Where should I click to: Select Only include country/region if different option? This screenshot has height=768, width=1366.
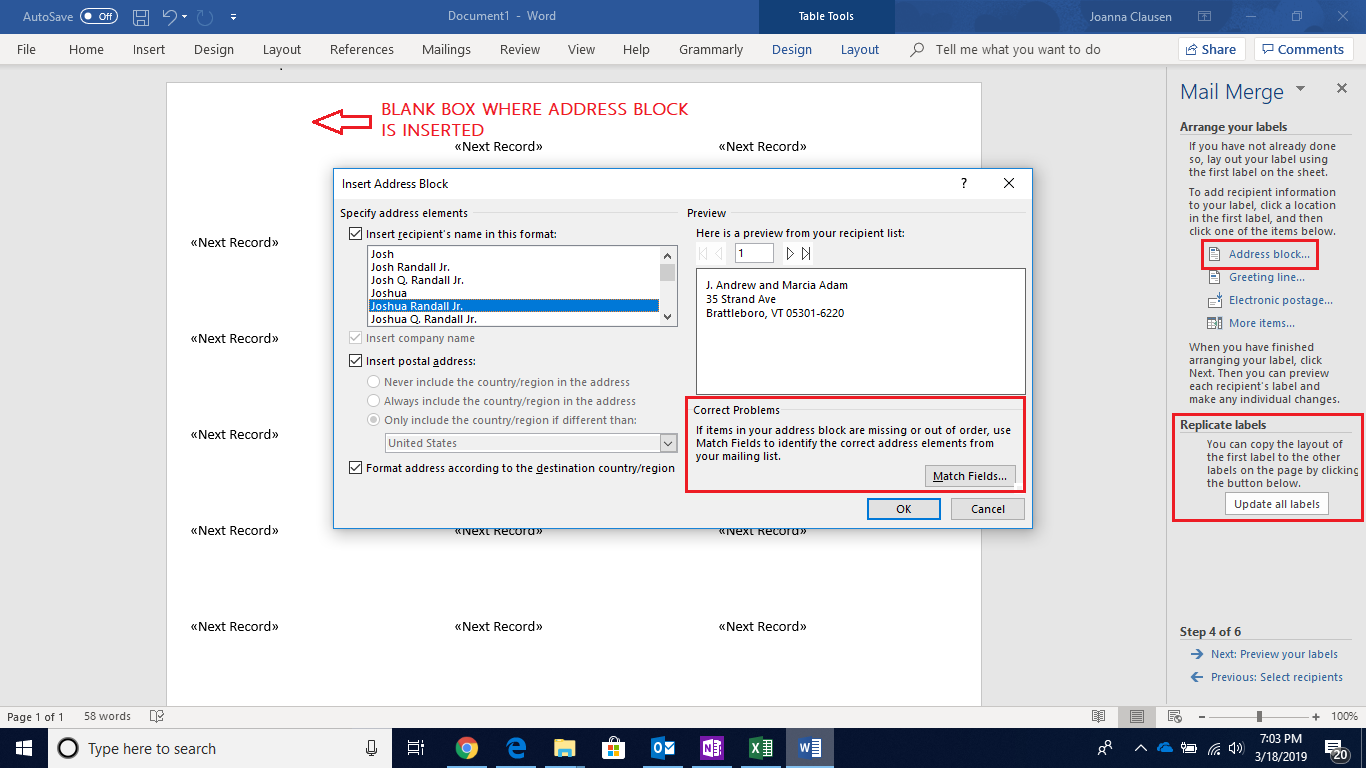[x=374, y=420]
